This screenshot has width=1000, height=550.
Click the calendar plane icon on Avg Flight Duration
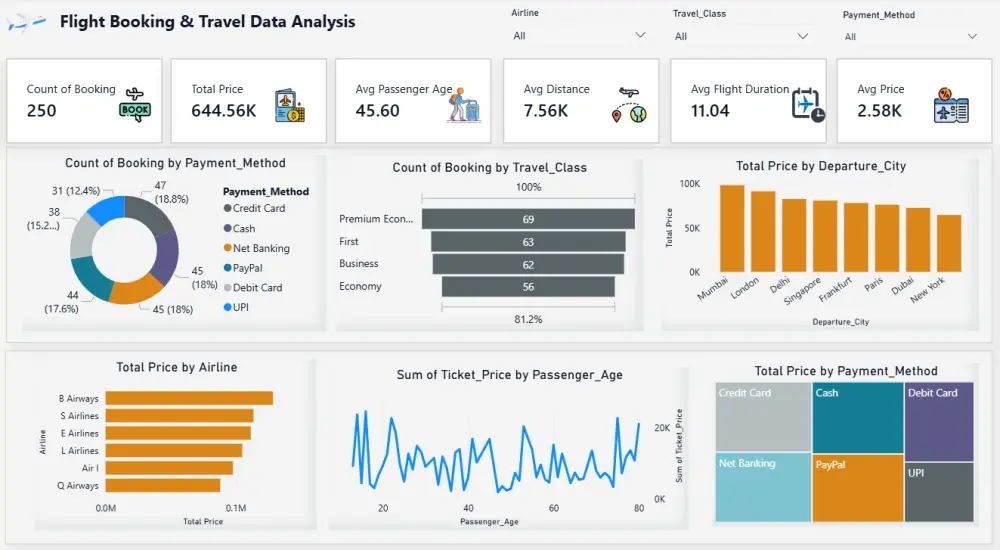tap(808, 105)
